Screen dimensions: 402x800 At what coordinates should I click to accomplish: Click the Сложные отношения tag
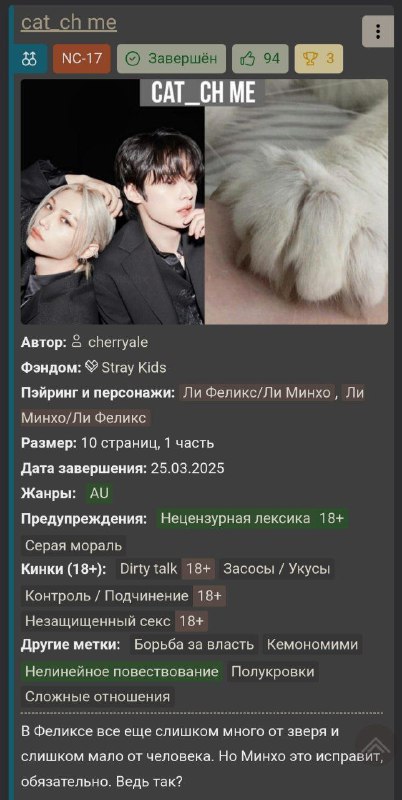[97, 696]
